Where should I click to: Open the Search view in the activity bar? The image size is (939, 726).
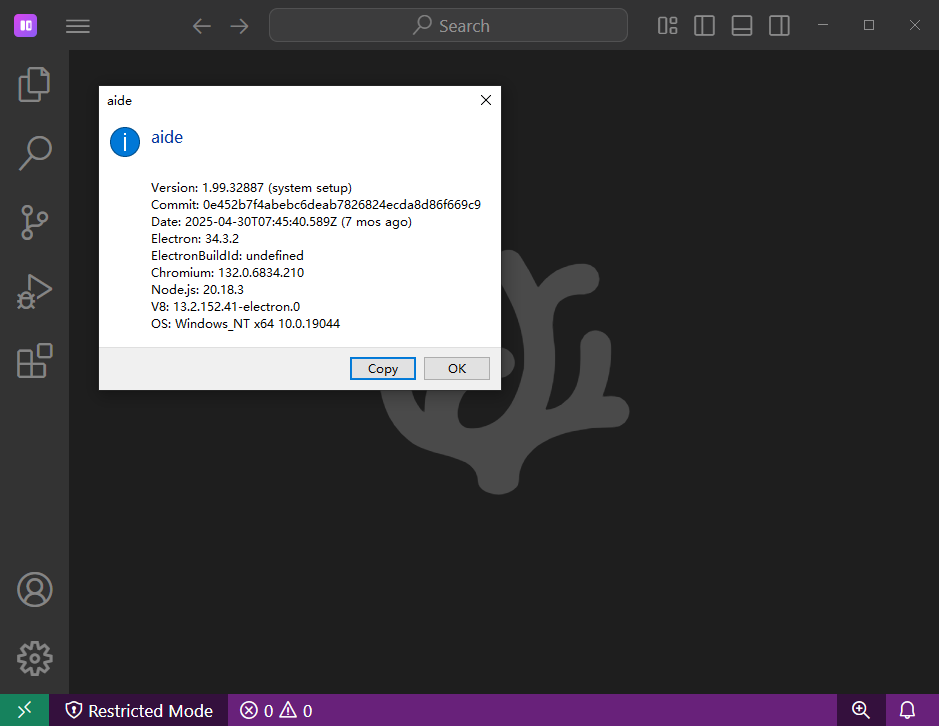tap(34, 153)
